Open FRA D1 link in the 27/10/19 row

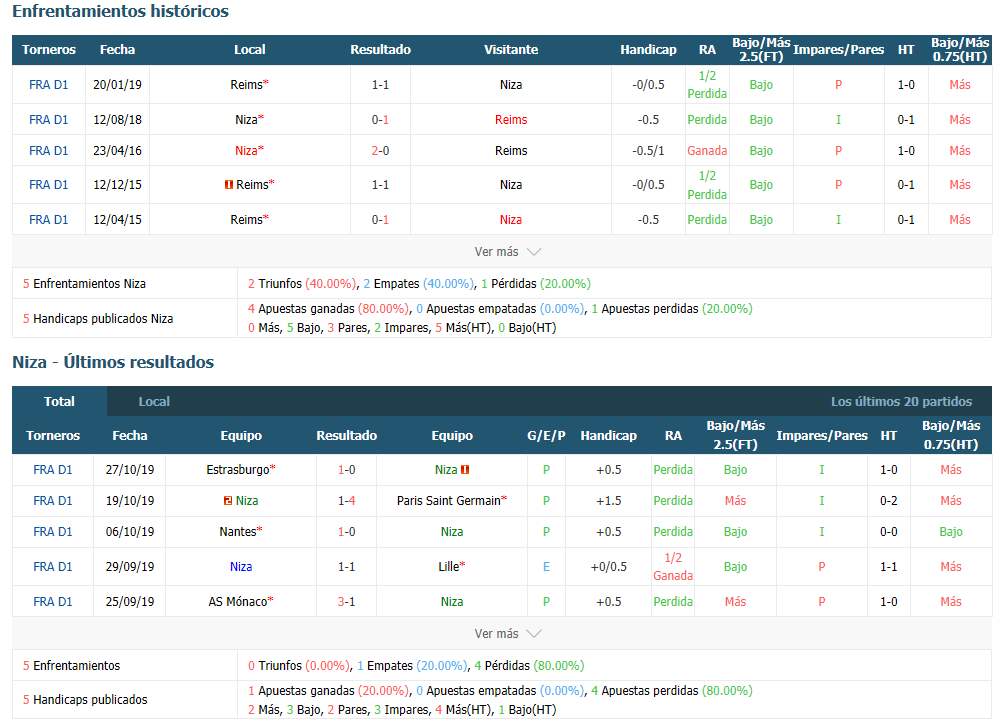point(52,470)
